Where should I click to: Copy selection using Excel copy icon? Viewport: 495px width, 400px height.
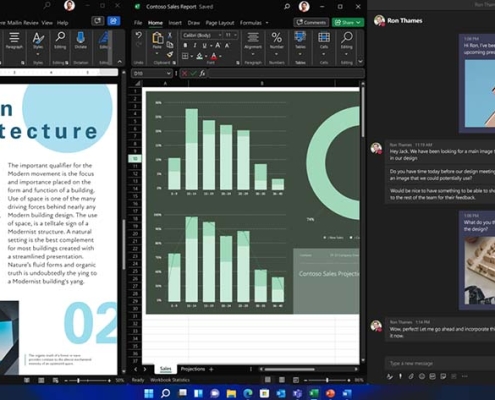click(170, 45)
